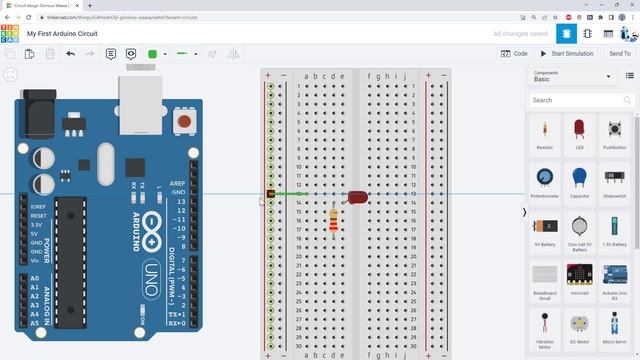Select the micro:bit component

(x=579, y=280)
